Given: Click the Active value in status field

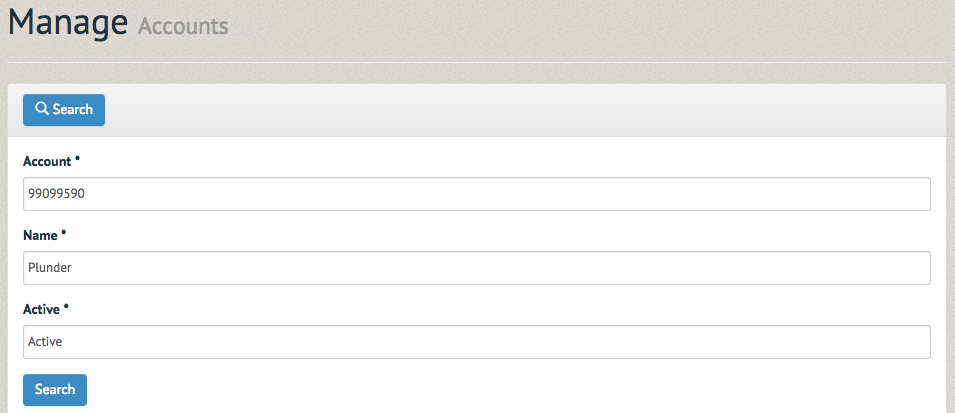Looking at the screenshot, I should (x=45, y=342).
